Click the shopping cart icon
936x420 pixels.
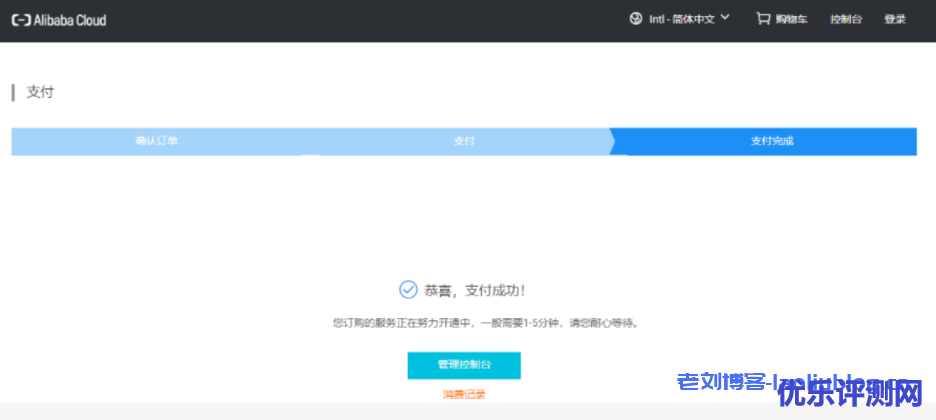click(x=763, y=19)
